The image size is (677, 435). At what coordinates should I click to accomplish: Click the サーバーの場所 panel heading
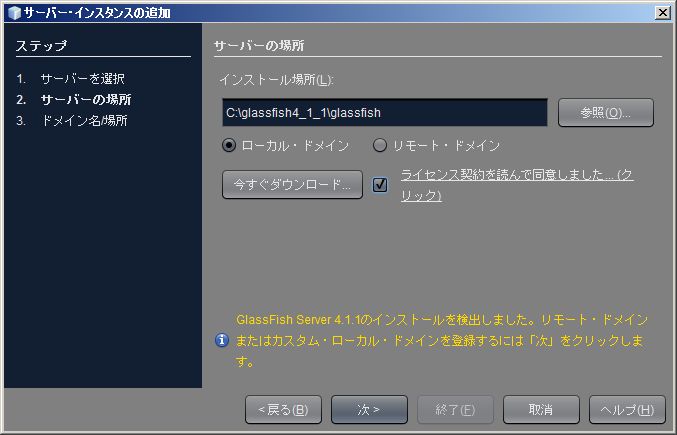click(x=259, y=46)
